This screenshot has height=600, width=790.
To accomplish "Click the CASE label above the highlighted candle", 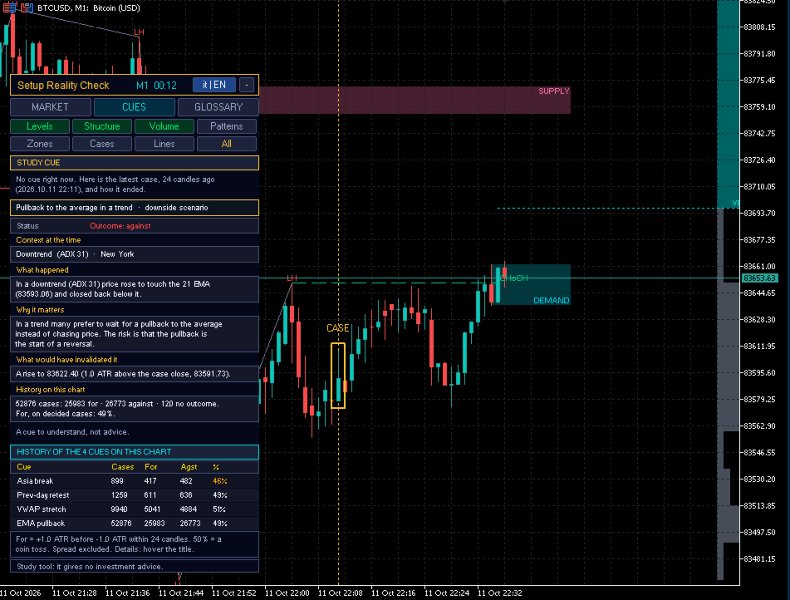I will (x=338, y=328).
